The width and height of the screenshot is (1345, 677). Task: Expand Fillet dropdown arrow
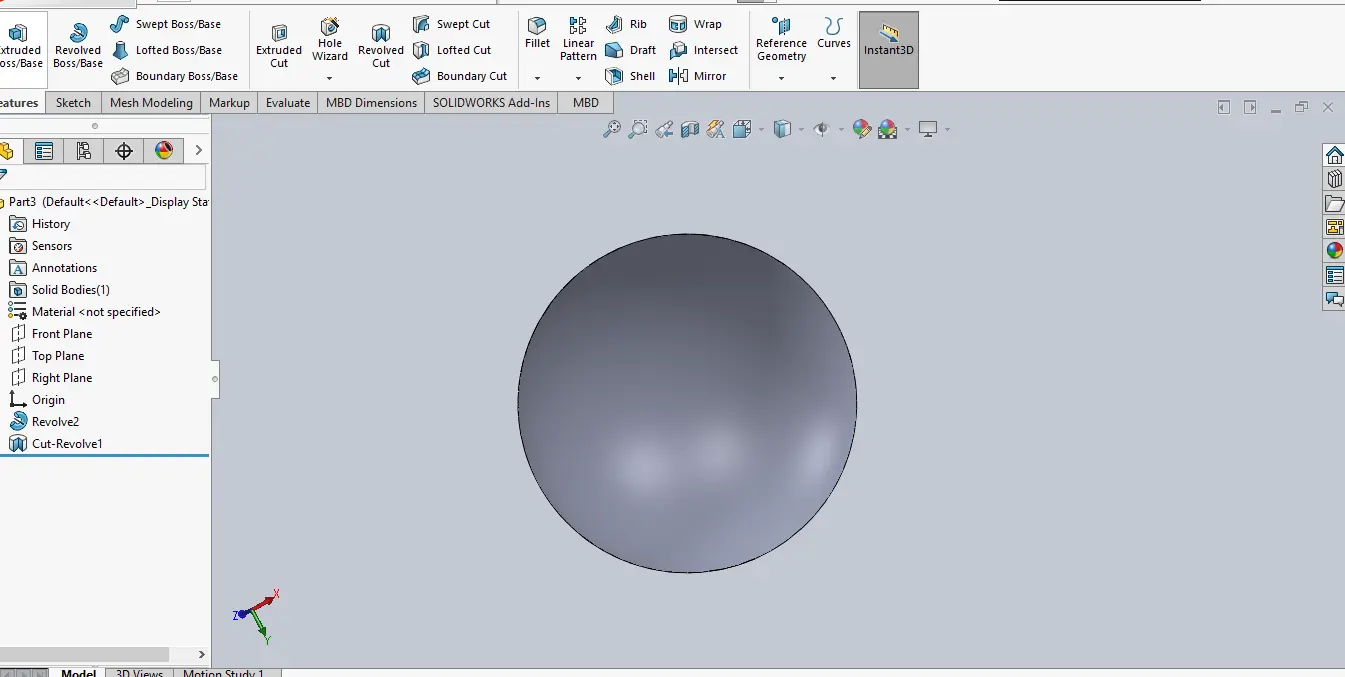click(x=537, y=78)
